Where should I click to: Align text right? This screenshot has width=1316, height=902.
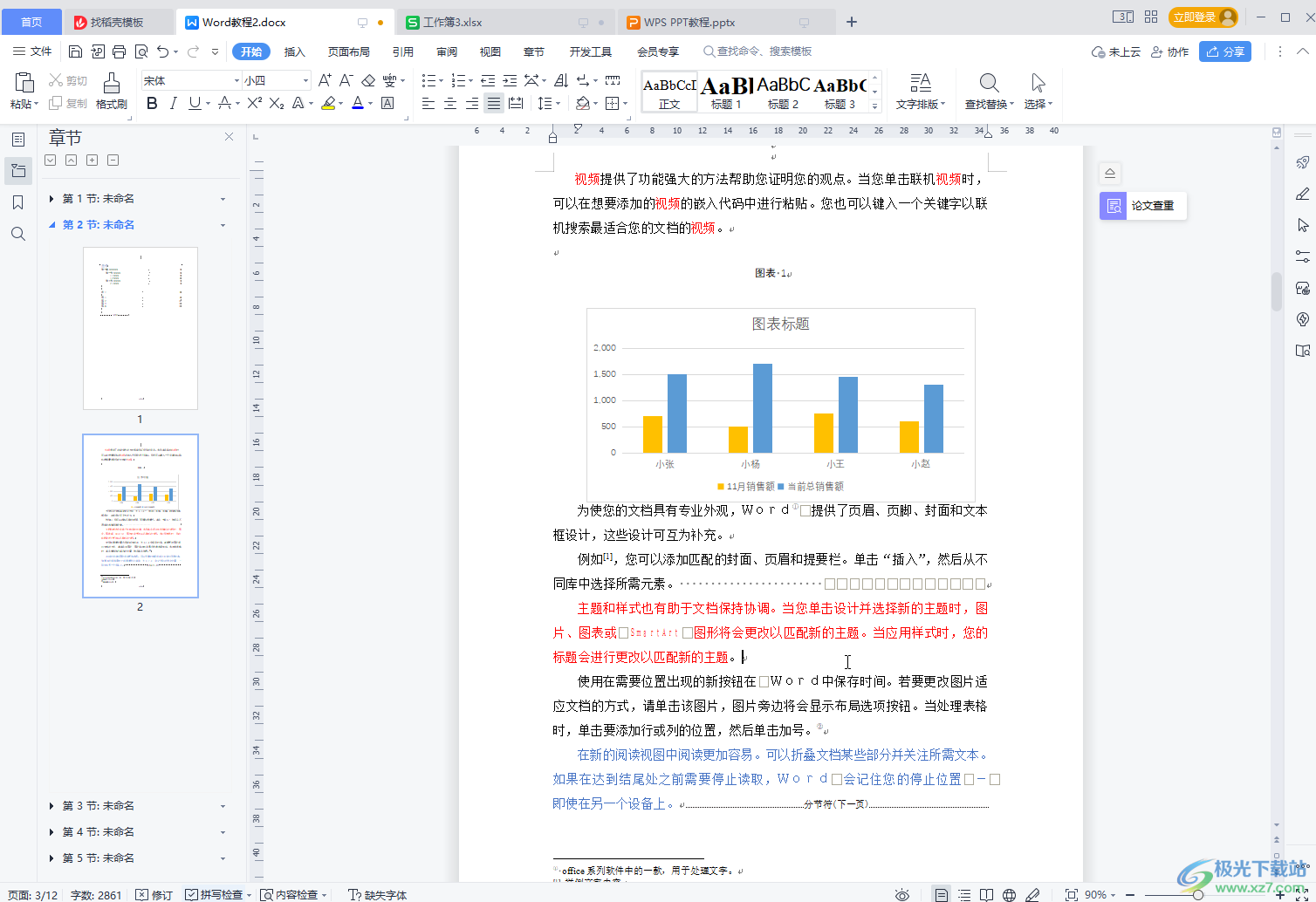pyautogui.click(x=472, y=104)
